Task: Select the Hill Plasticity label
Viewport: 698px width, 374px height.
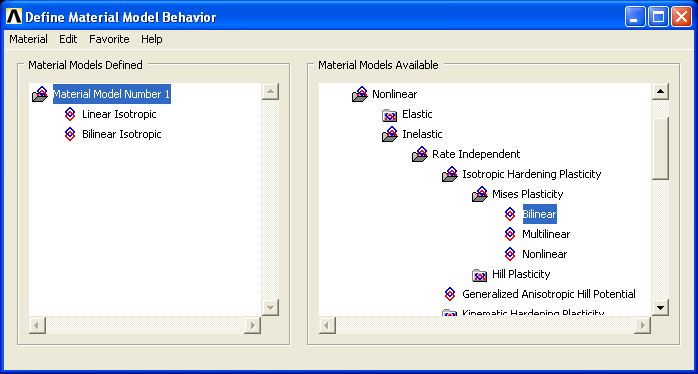Action: (x=521, y=274)
